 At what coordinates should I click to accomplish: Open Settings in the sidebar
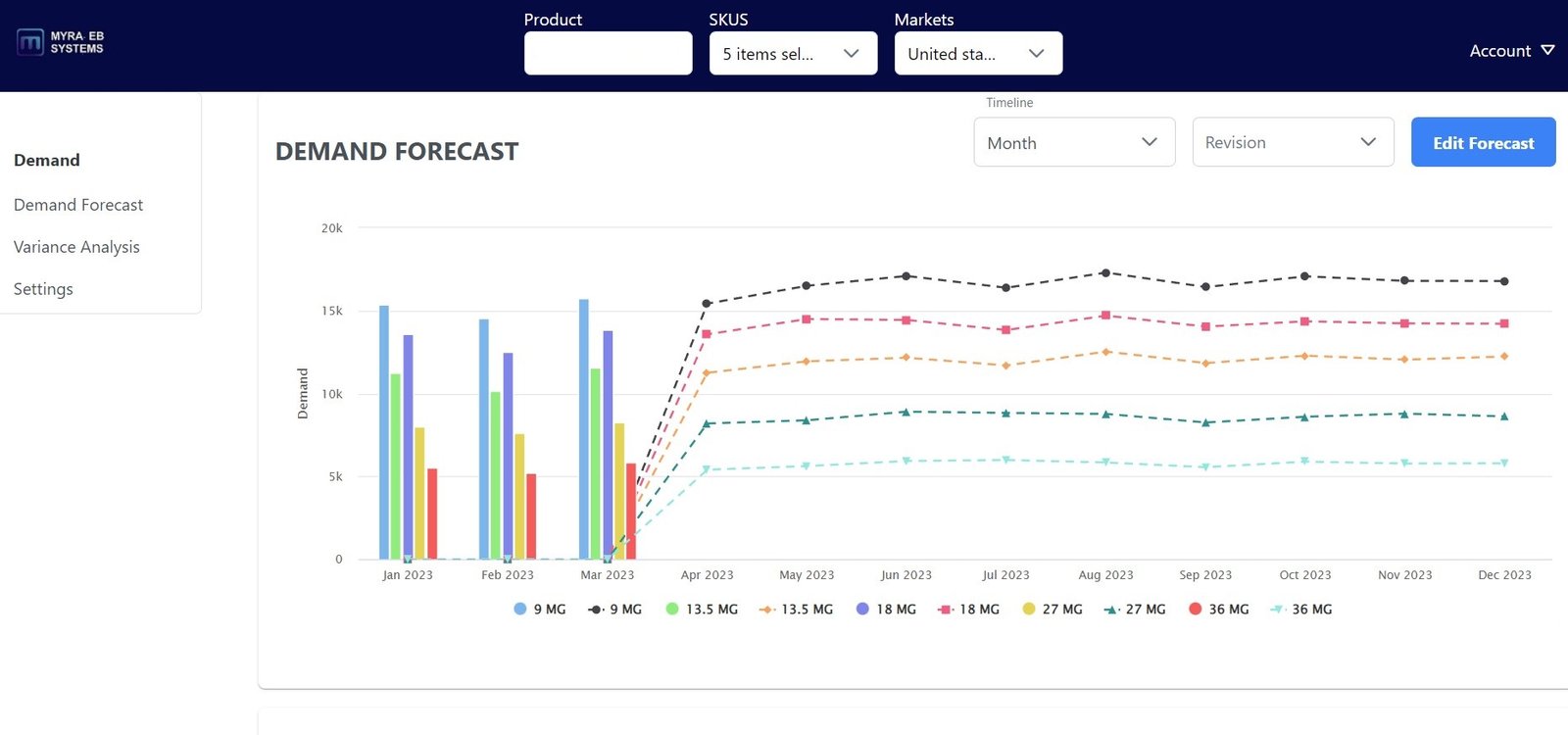[43, 289]
